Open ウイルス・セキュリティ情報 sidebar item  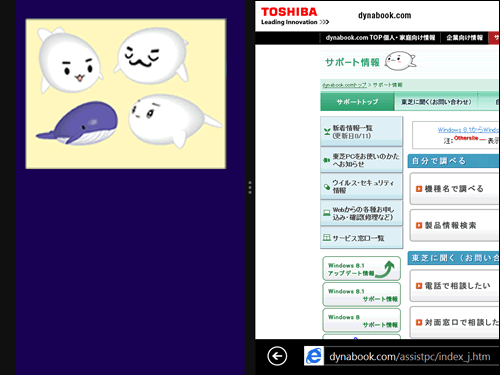362,186
